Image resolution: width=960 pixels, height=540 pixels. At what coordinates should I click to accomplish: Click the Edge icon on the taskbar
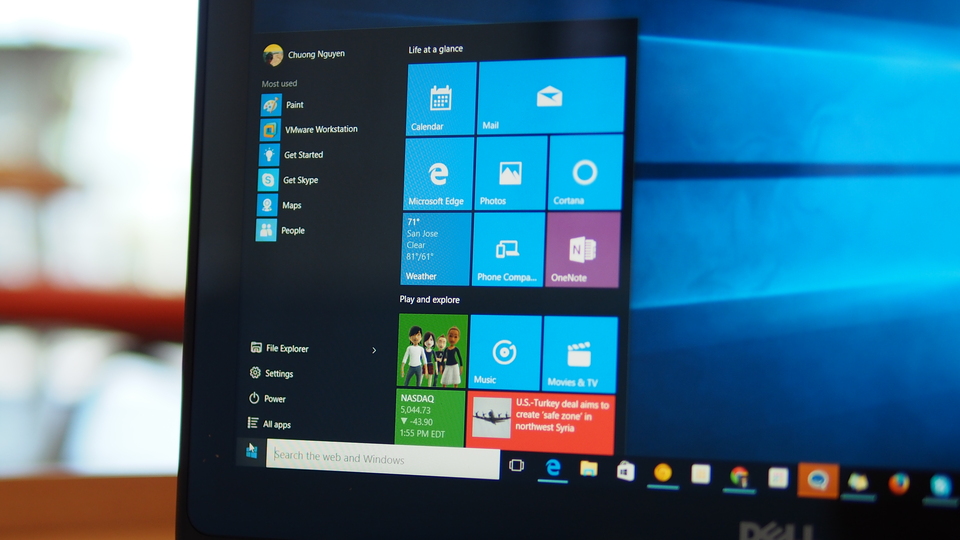point(553,468)
